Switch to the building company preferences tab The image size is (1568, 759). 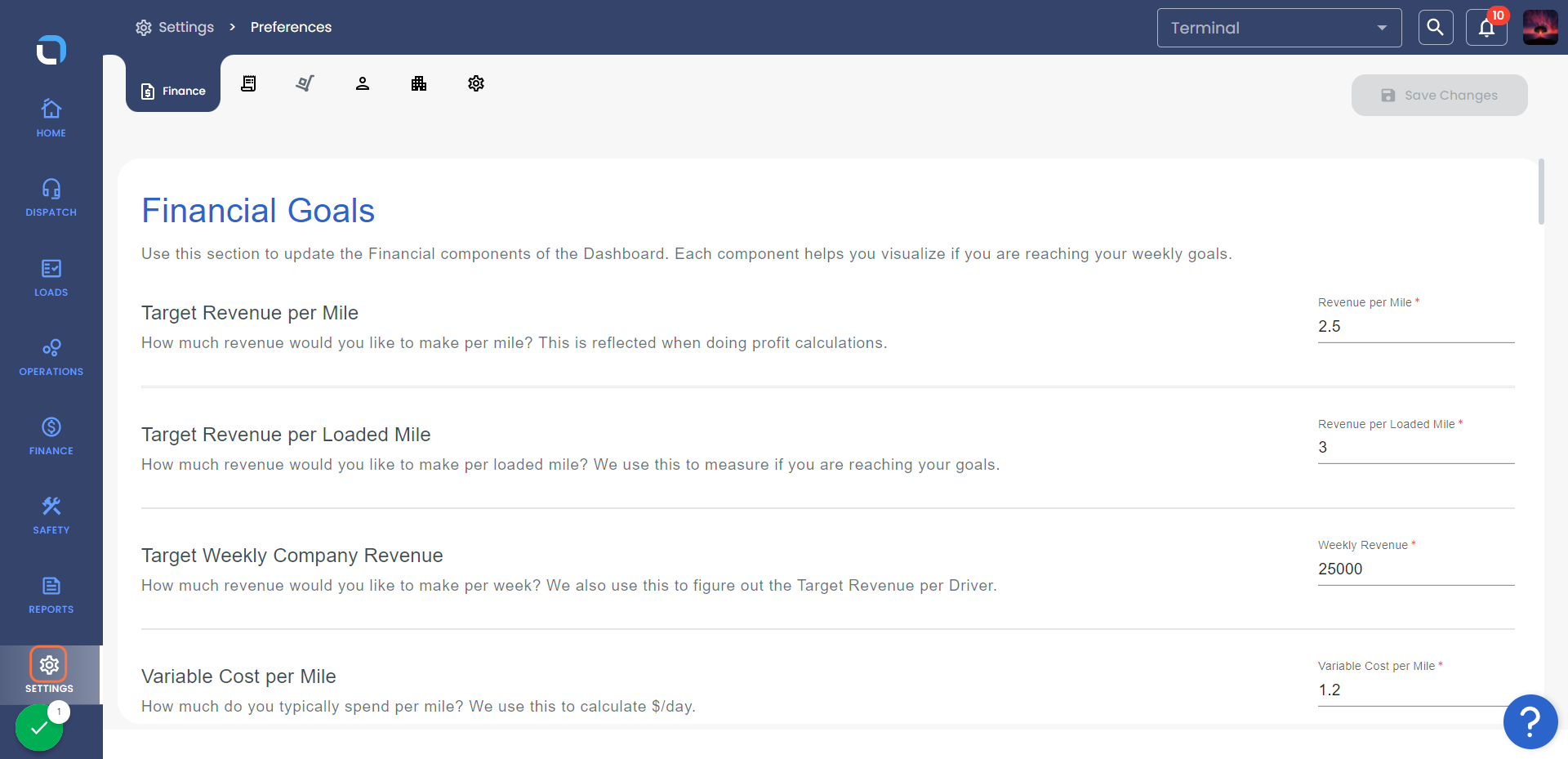pyautogui.click(x=419, y=83)
